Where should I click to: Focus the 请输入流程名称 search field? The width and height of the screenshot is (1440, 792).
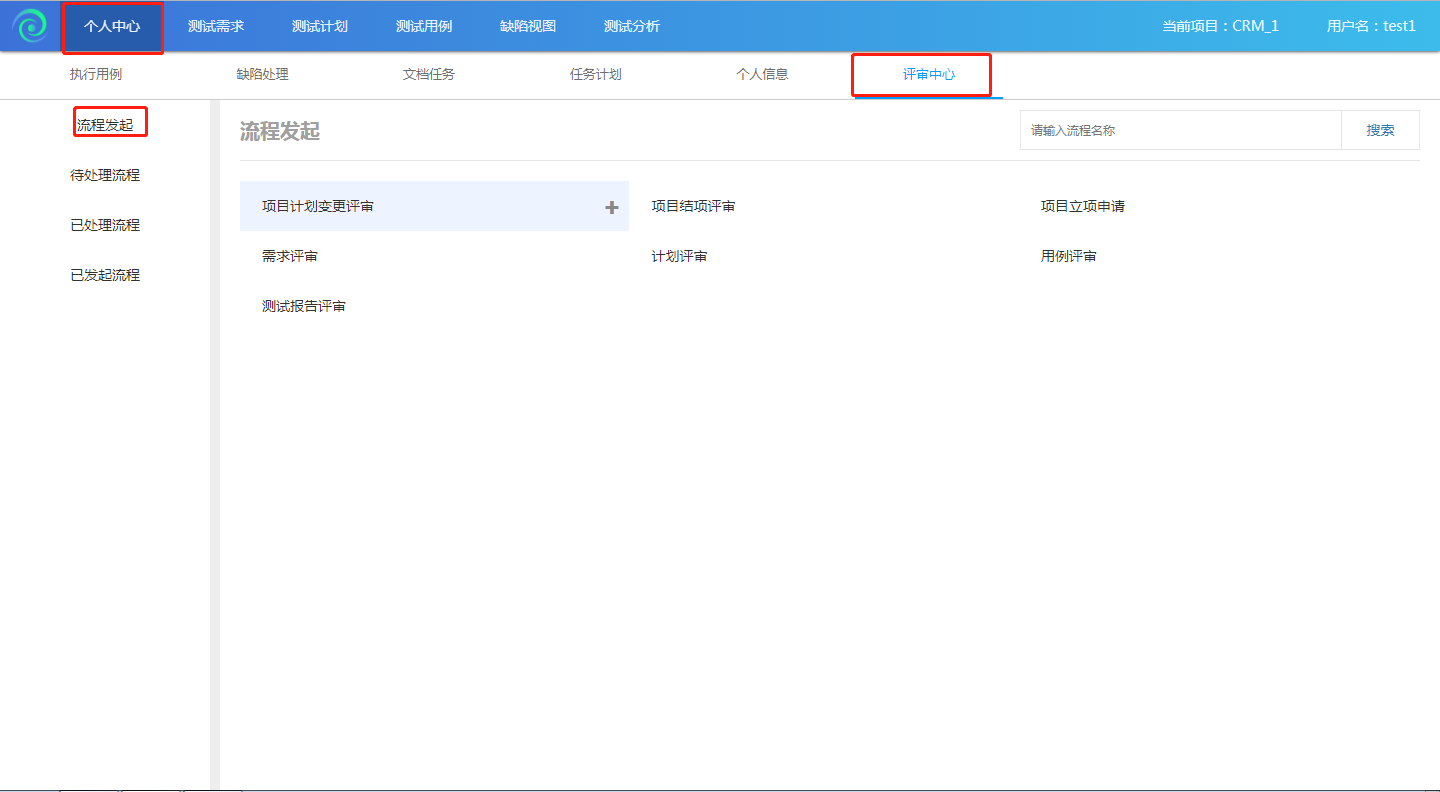[x=1180, y=131]
